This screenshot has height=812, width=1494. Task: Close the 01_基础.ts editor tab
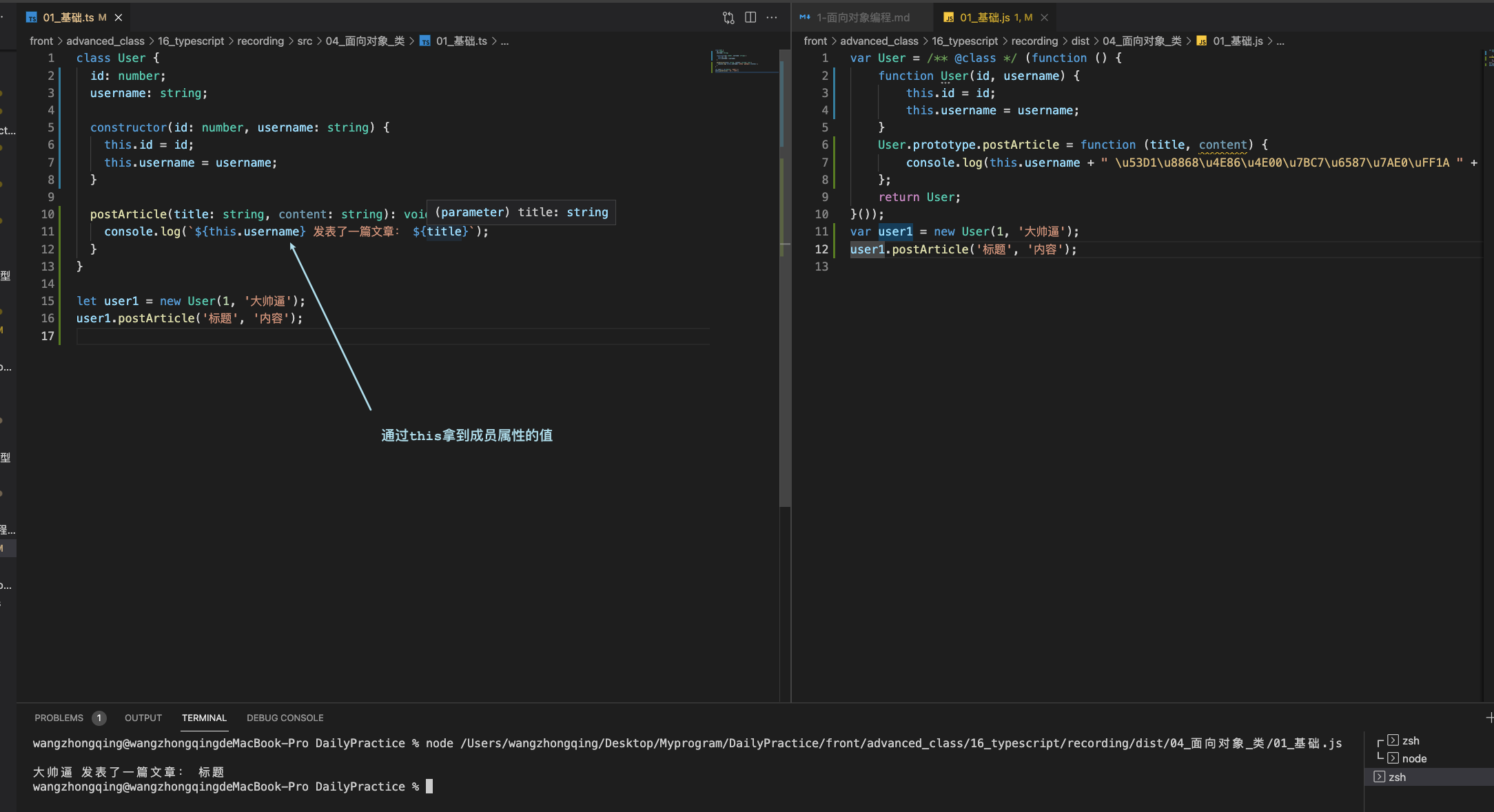point(119,17)
